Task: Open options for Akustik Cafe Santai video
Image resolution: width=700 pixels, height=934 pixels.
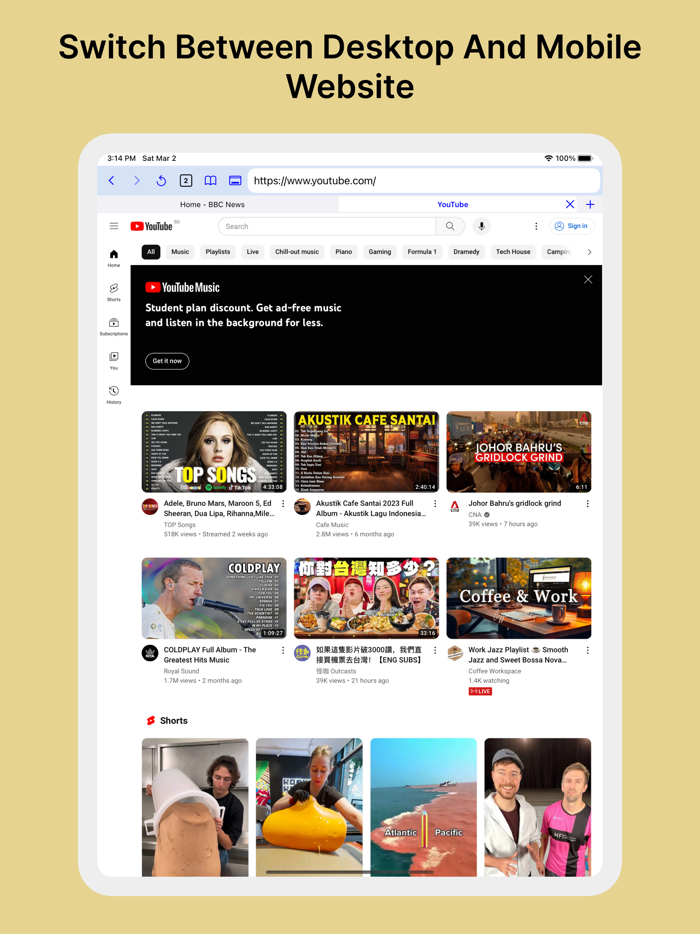Action: pos(435,504)
